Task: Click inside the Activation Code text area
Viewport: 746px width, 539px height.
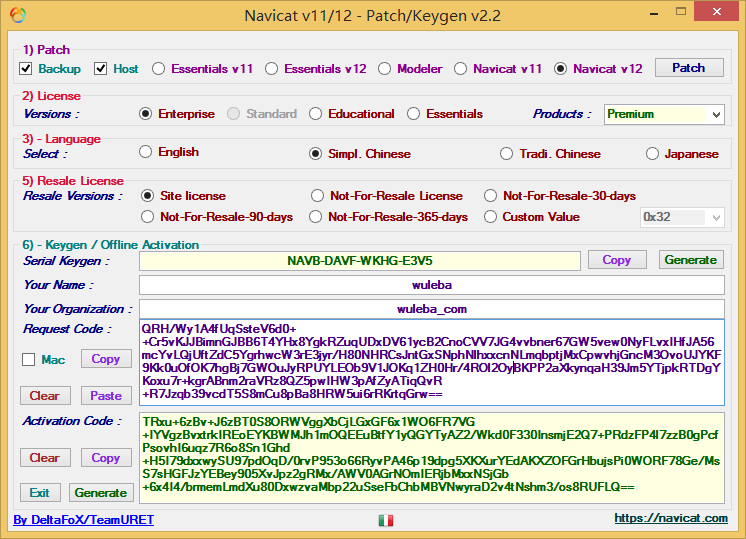Action: (x=432, y=458)
